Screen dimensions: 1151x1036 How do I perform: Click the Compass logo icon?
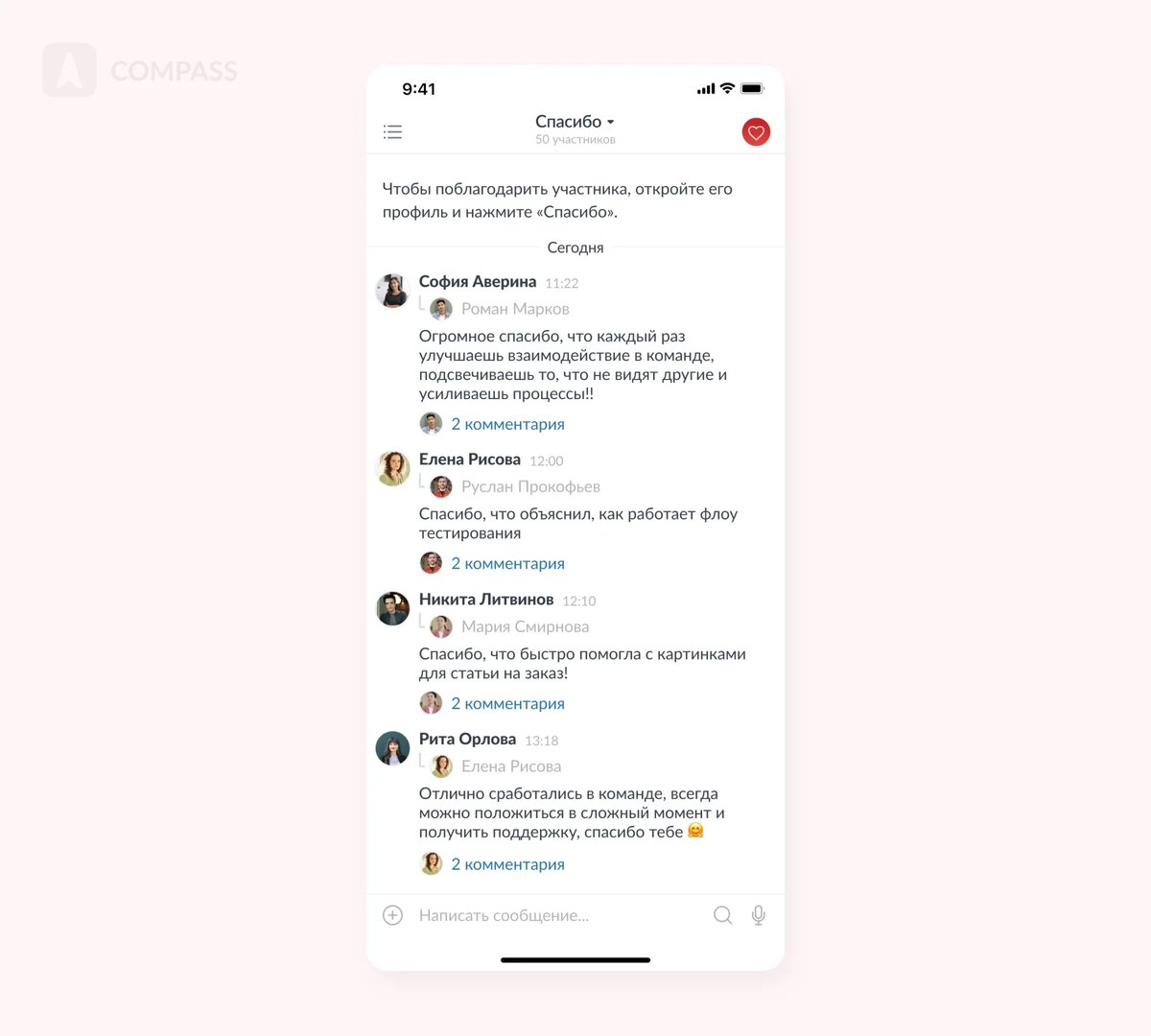tap(69, 70)
